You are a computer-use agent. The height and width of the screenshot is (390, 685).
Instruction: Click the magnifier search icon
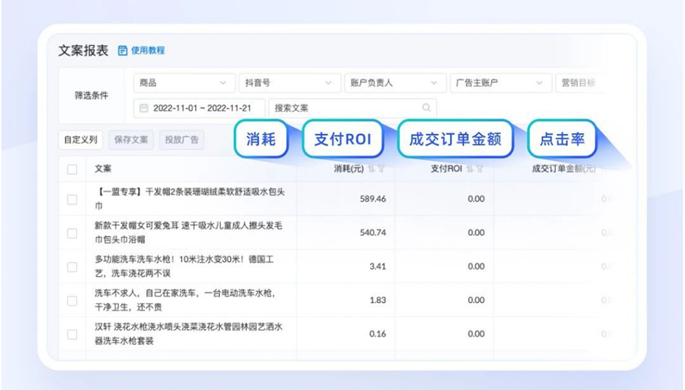point(426,107)
